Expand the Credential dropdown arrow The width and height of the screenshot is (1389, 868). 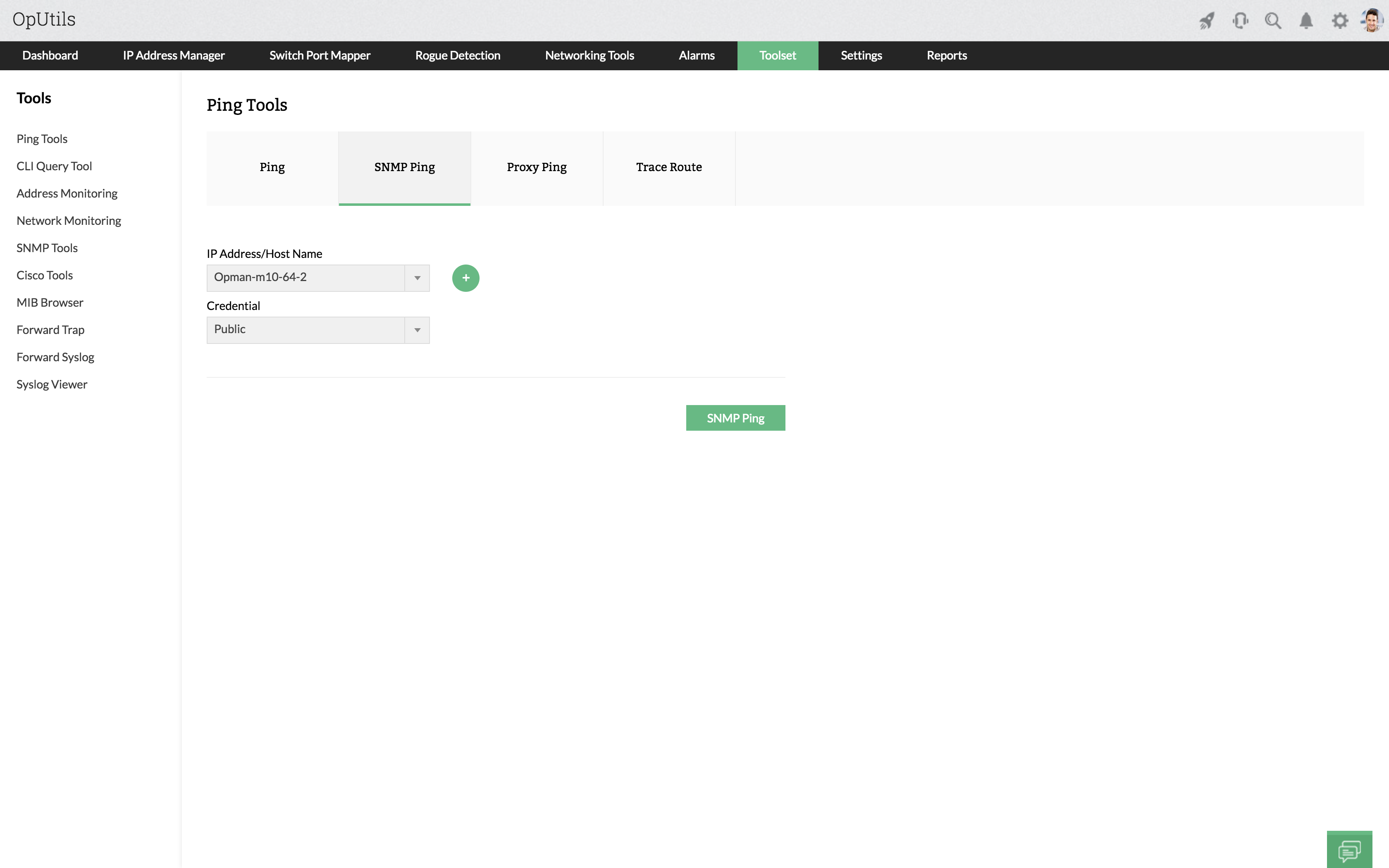click(417, 330)
